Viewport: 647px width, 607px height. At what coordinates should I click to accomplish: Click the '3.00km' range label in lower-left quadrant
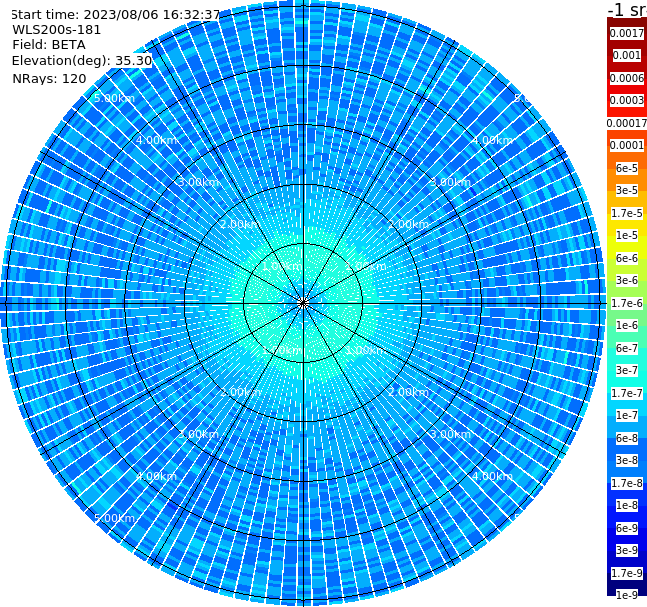tap(198, 434)
